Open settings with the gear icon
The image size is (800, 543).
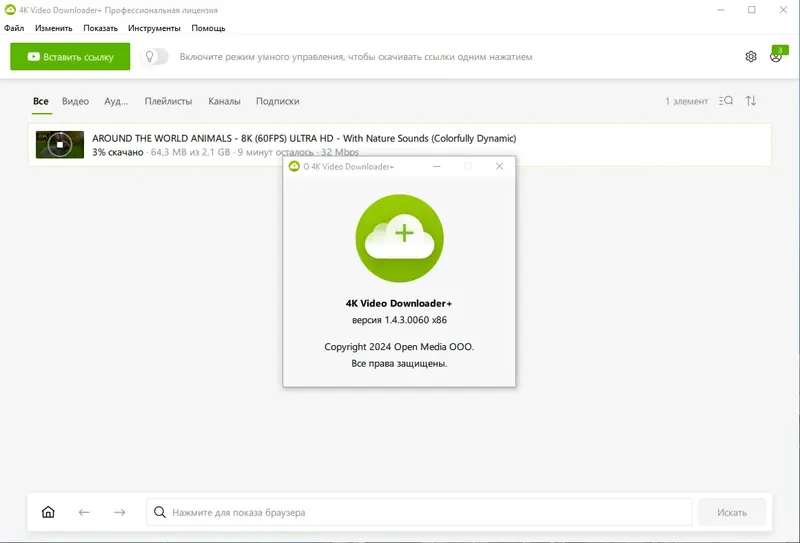(x=751, y=57)
